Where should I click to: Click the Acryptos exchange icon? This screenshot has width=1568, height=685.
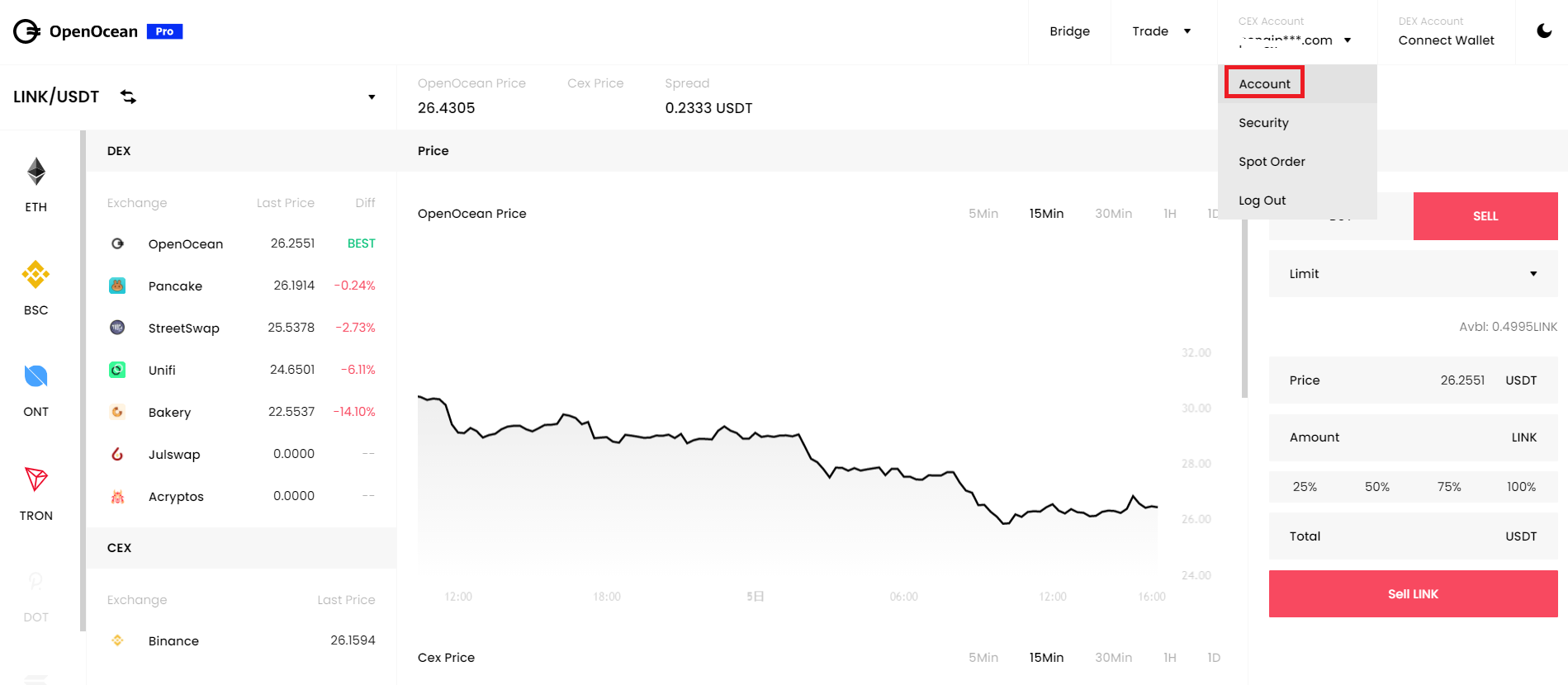pyautogui.click(x=117, y=496)
